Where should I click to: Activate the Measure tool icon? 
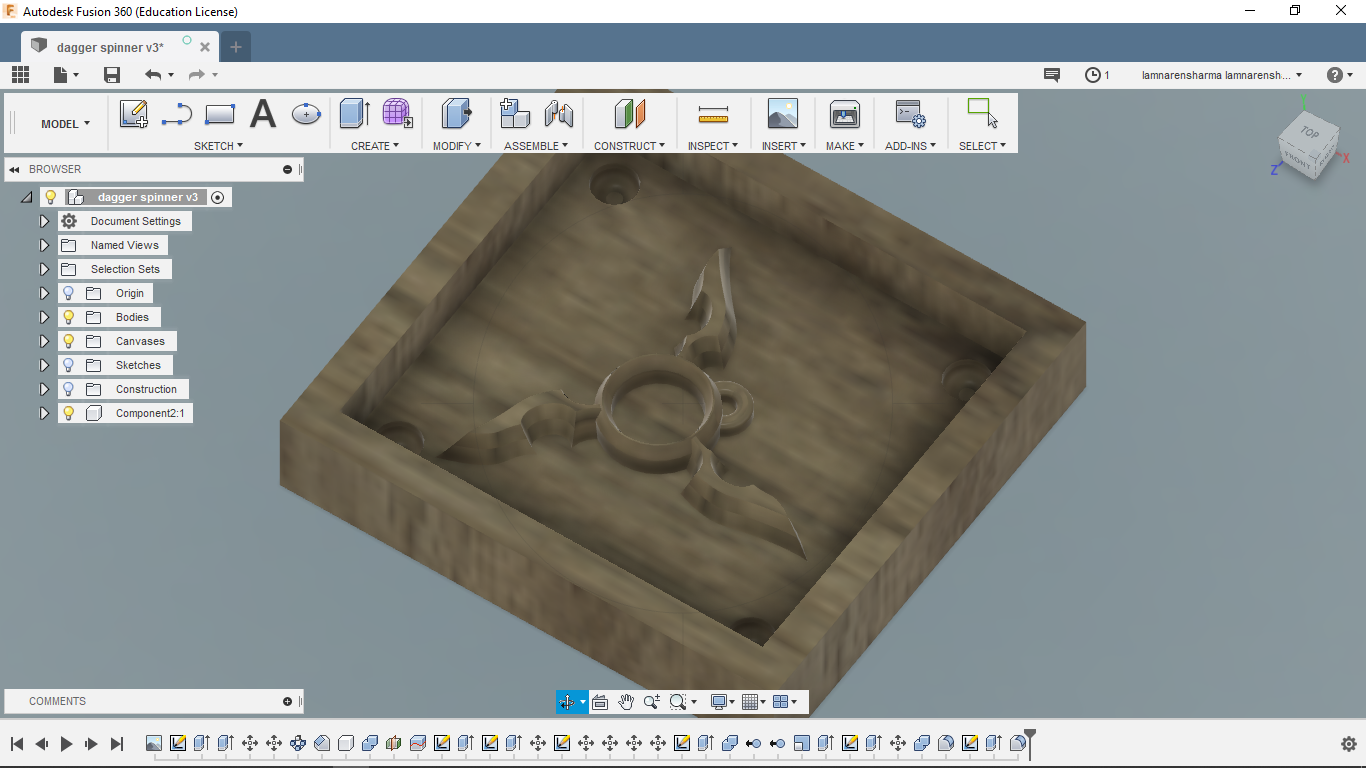[x=713, y=114]
